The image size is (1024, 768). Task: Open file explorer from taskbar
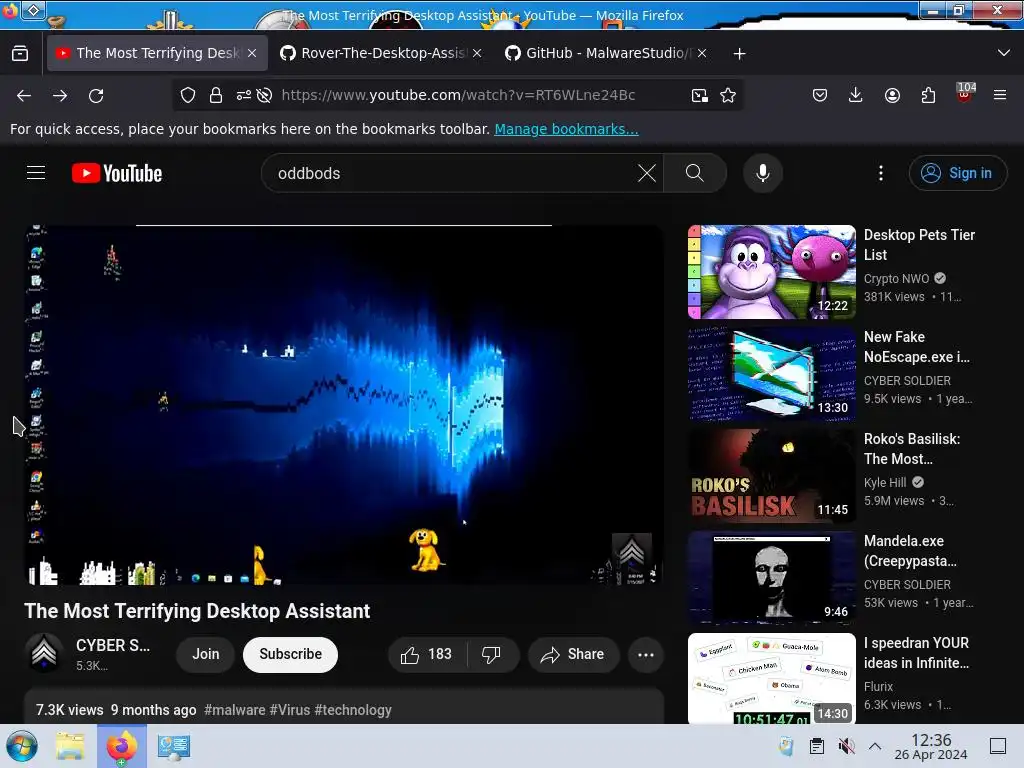[x=70, y=746]
